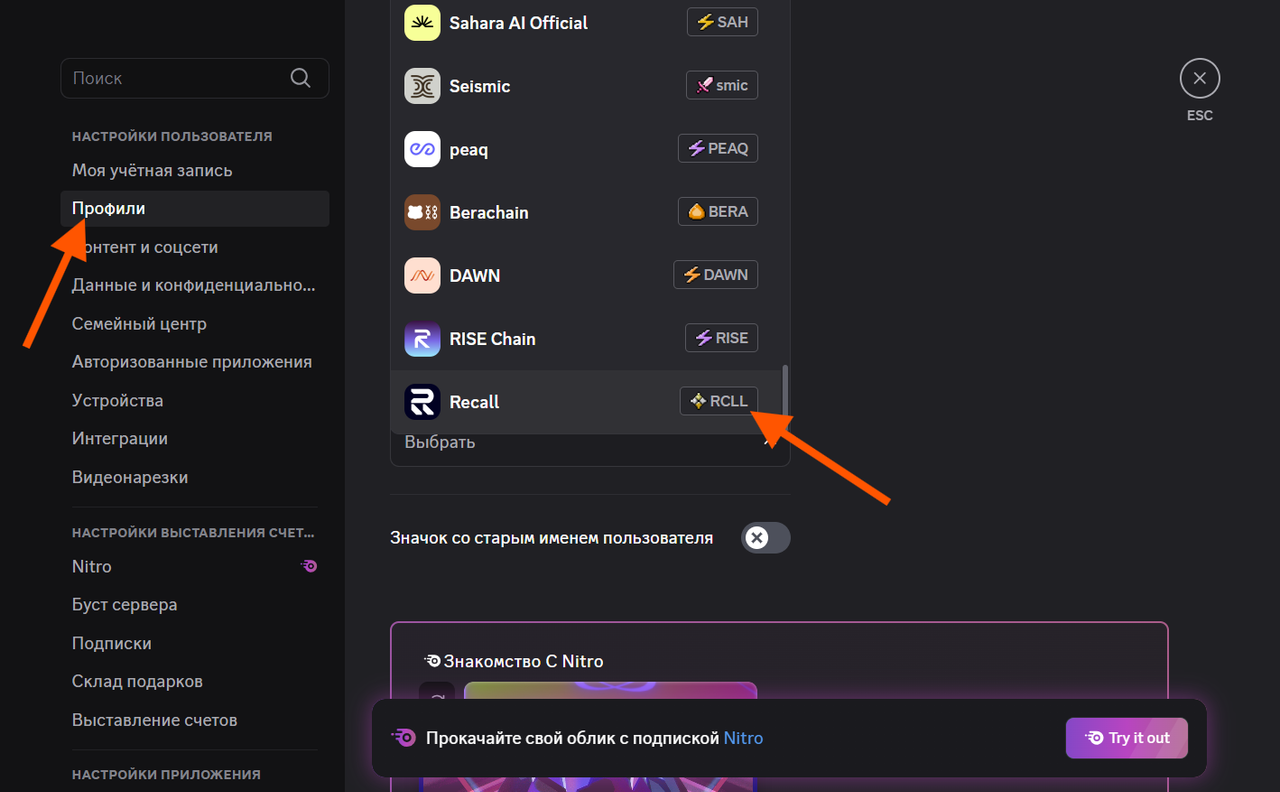Open Подписки settings

(195, 643)
